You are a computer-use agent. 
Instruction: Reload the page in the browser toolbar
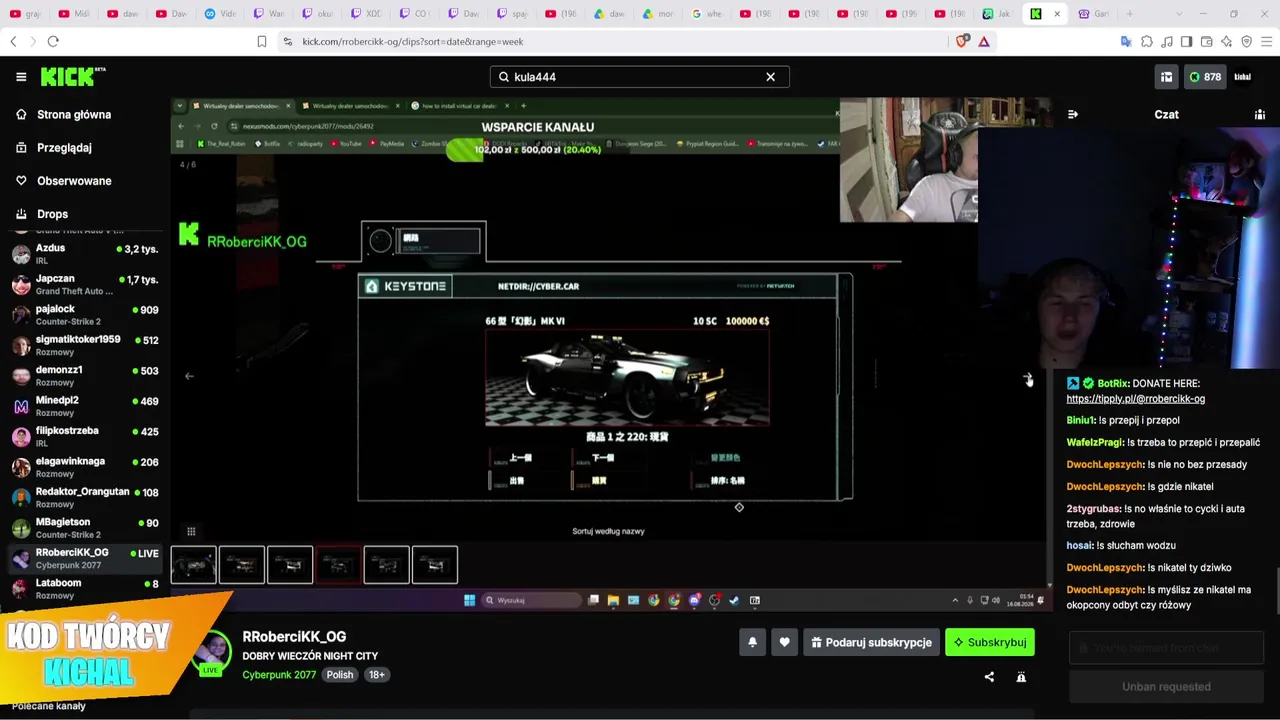pyautogui.click(x=53, y=41)
